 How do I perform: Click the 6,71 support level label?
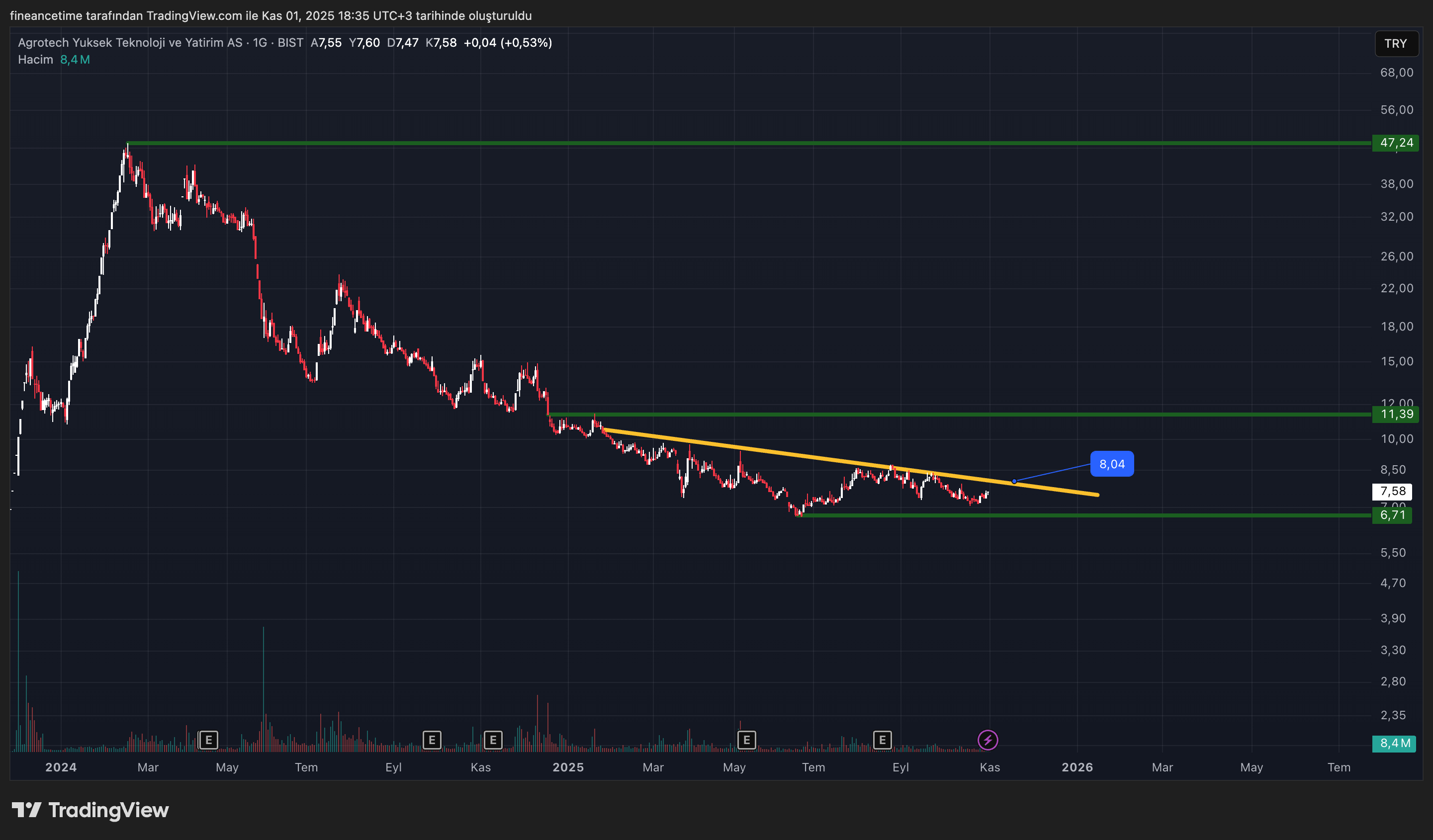(1392, 515)
